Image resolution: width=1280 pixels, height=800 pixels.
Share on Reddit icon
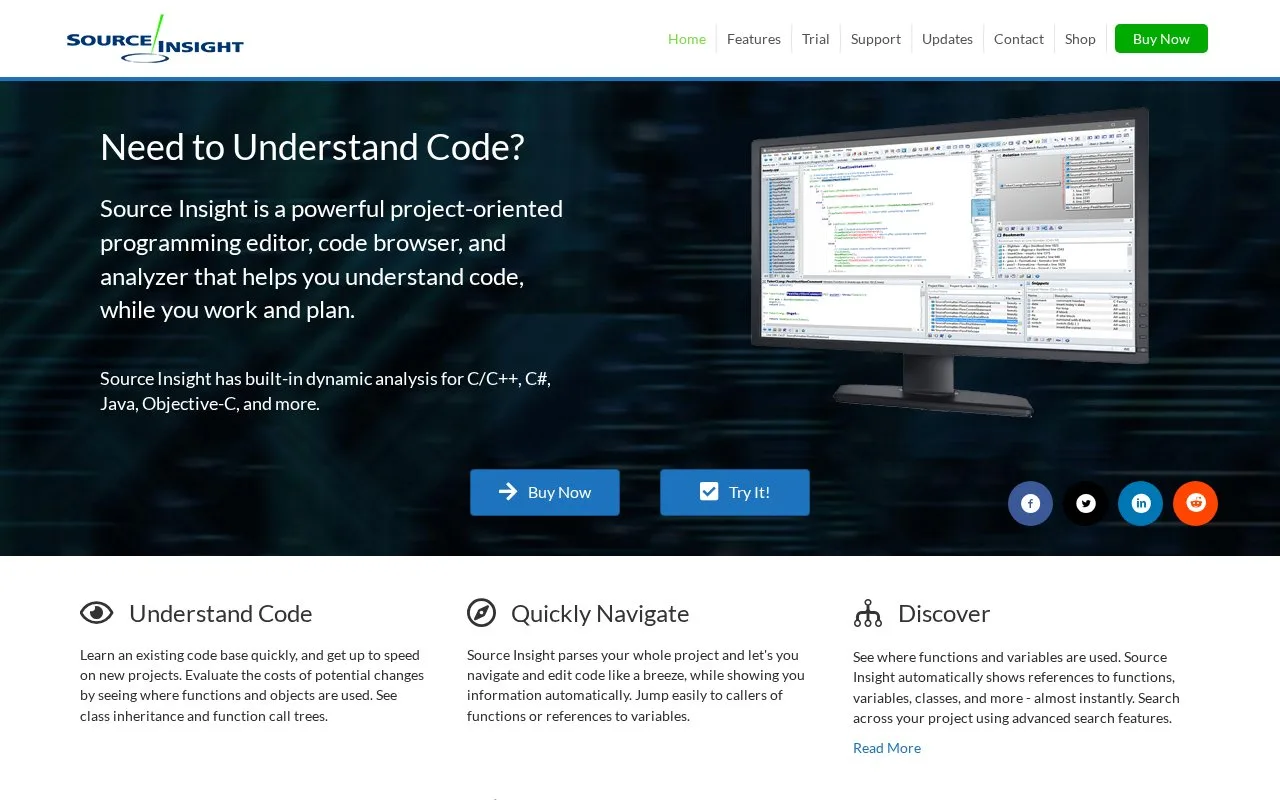point(1195,503)
